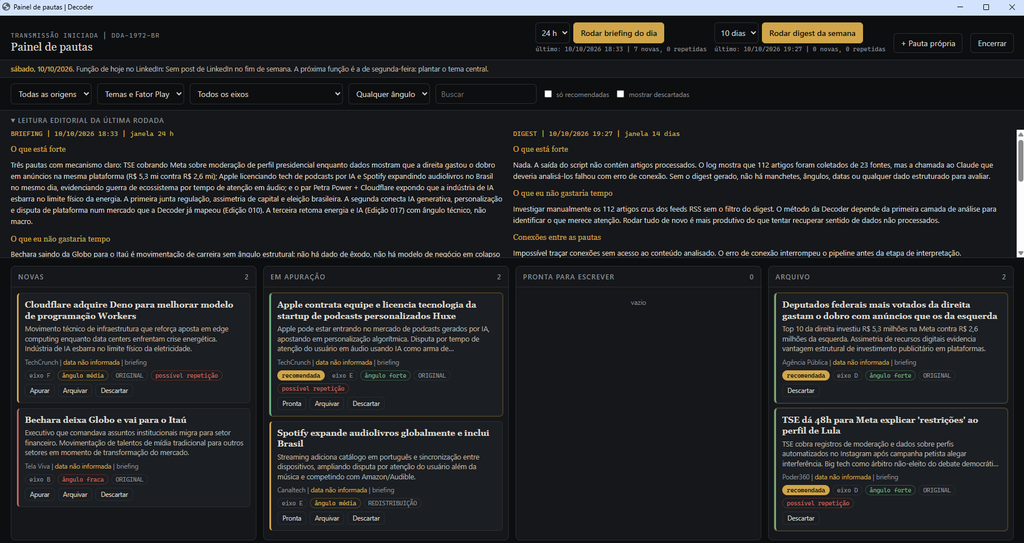The height and width of the screenshot is (543, 1024).
Task: Click the Poder360 source label
Action: [795, 477]
